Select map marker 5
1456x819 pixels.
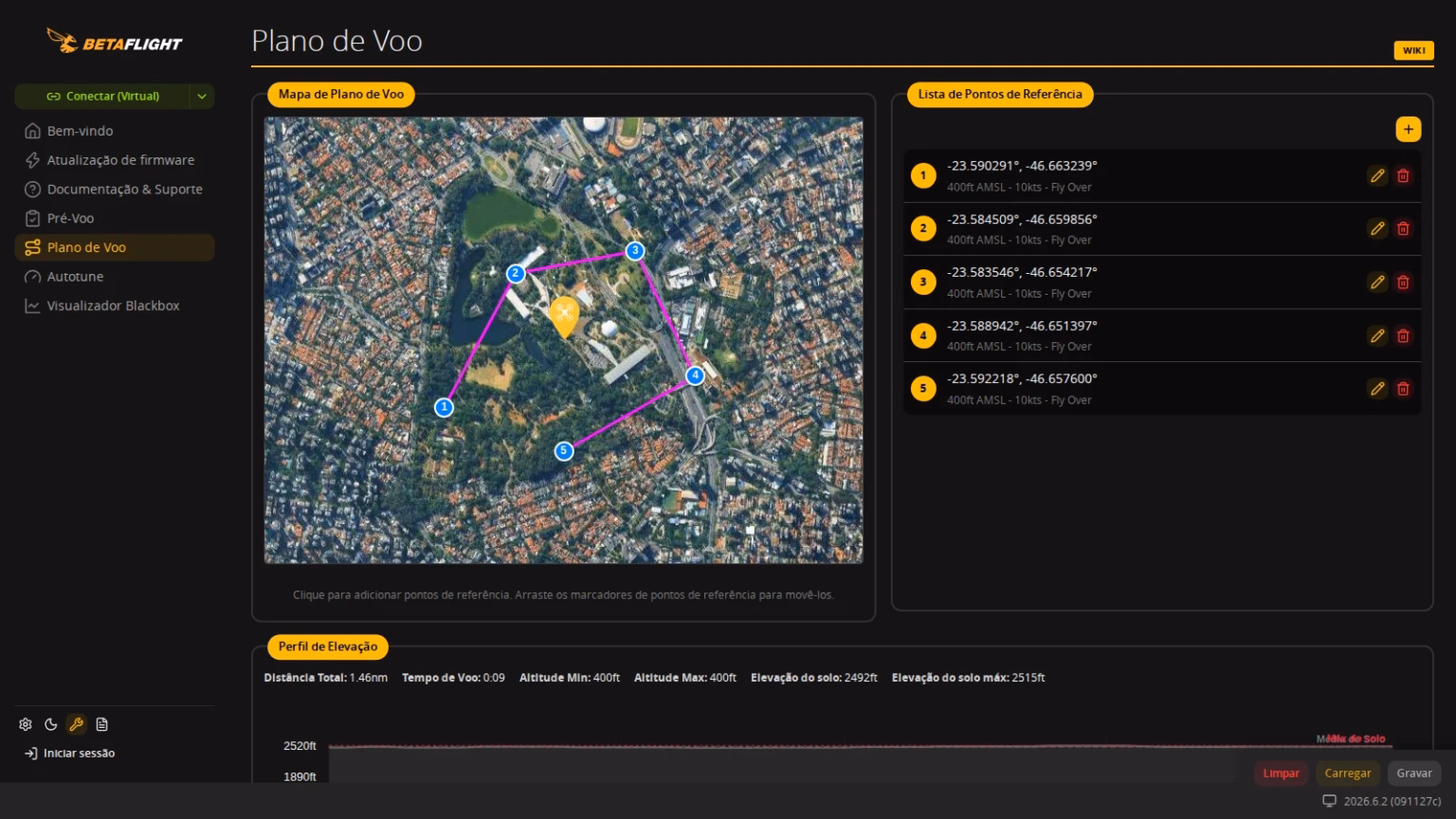click(564, 451)
